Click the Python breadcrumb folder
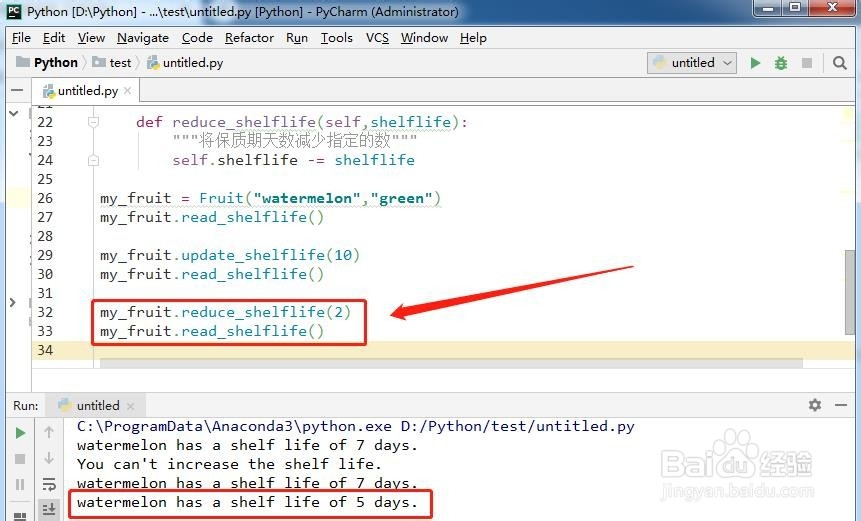 (47, 63)
